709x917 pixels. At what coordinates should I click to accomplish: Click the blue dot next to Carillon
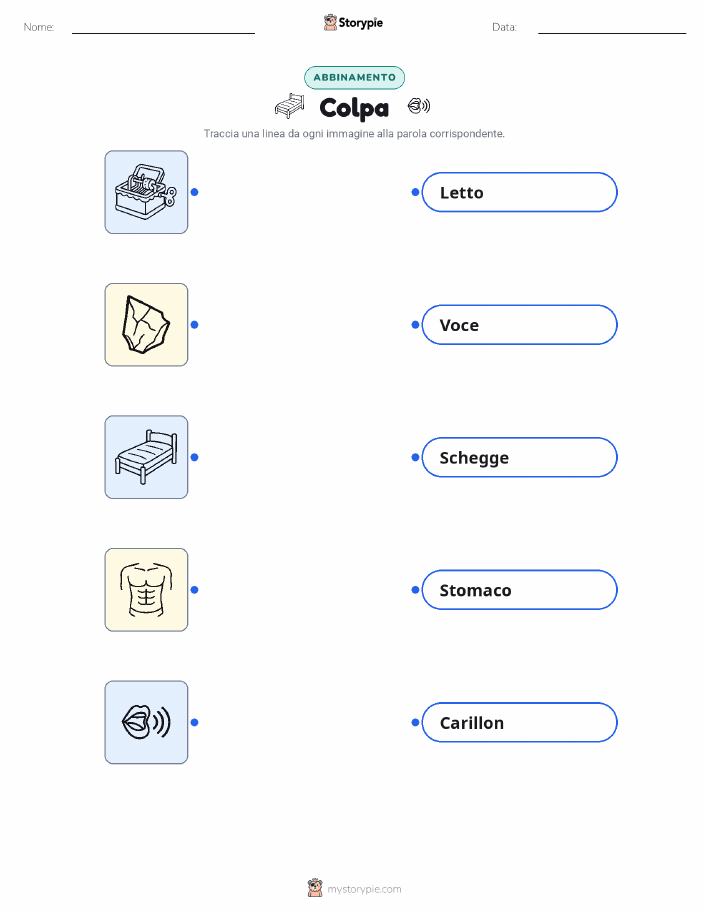tap(415, 722)
